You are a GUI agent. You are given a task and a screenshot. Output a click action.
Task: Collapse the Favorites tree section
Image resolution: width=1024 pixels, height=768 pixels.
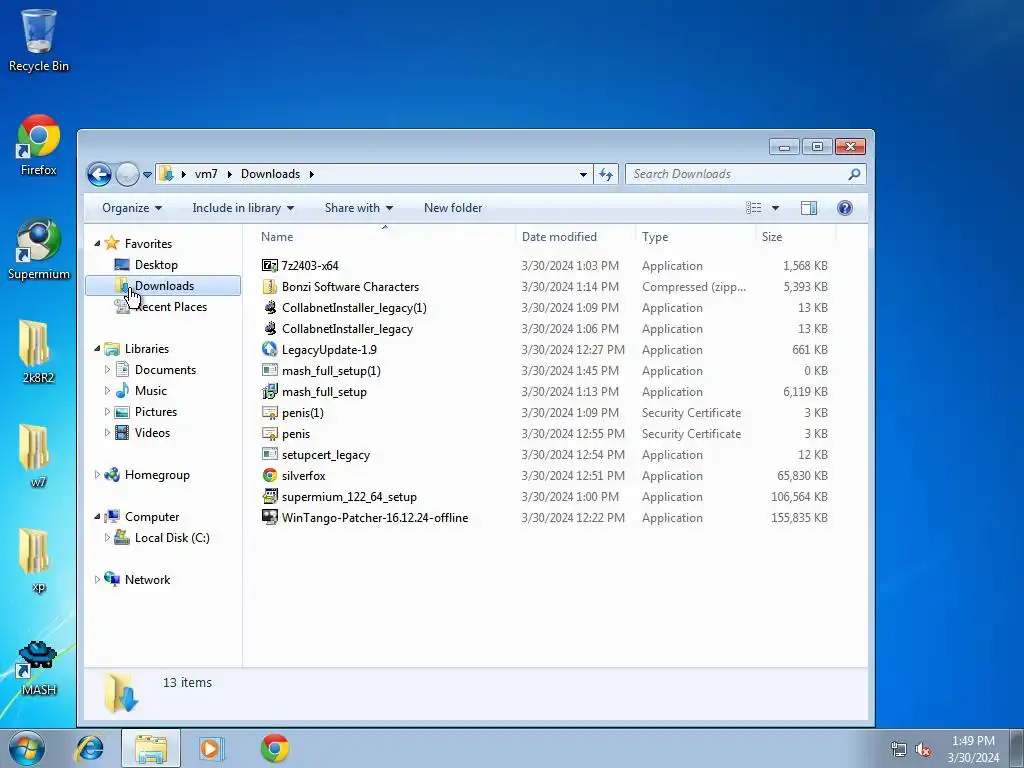coord(97,244)
